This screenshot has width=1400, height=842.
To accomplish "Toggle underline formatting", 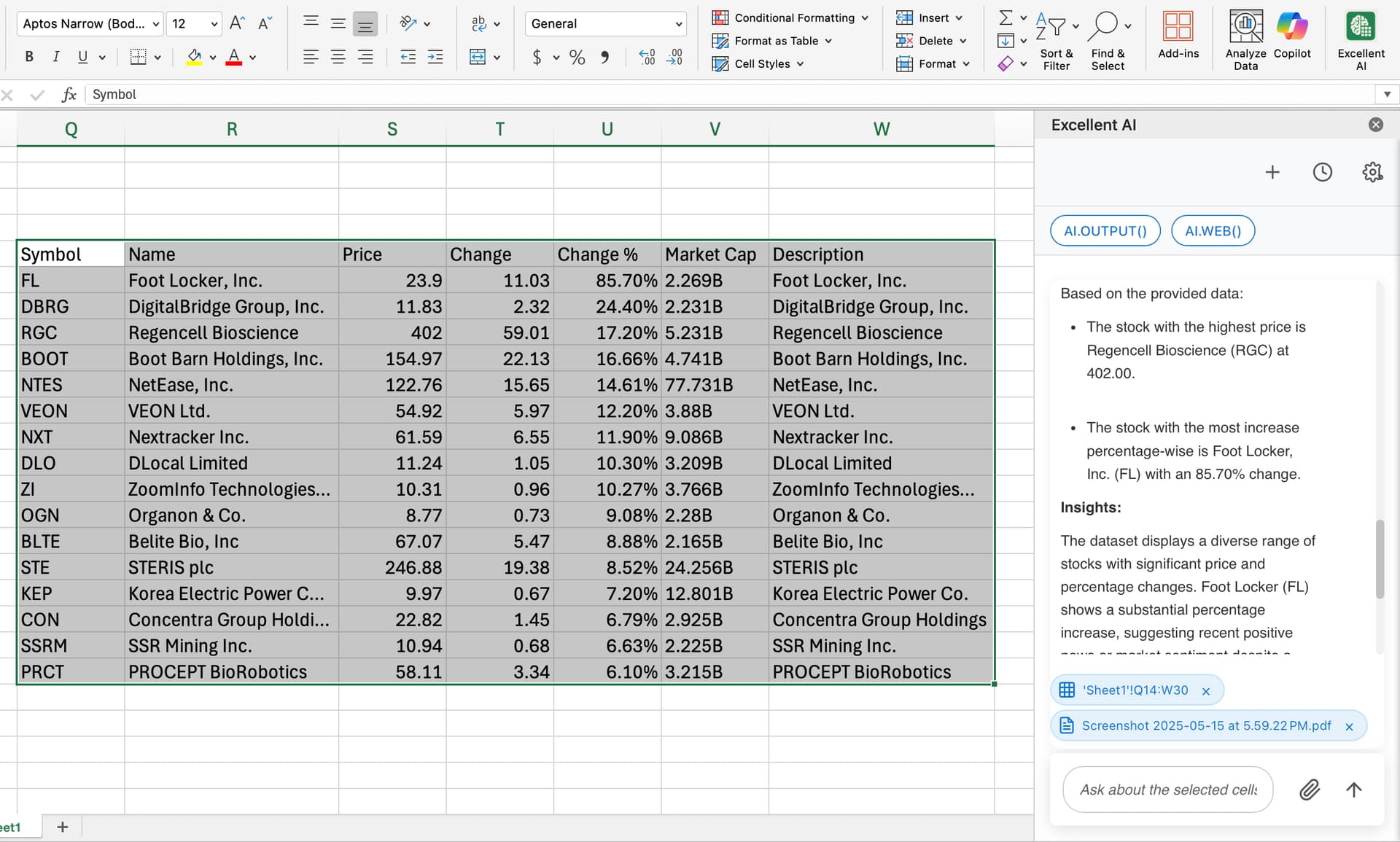I will (x=83, y=57).
